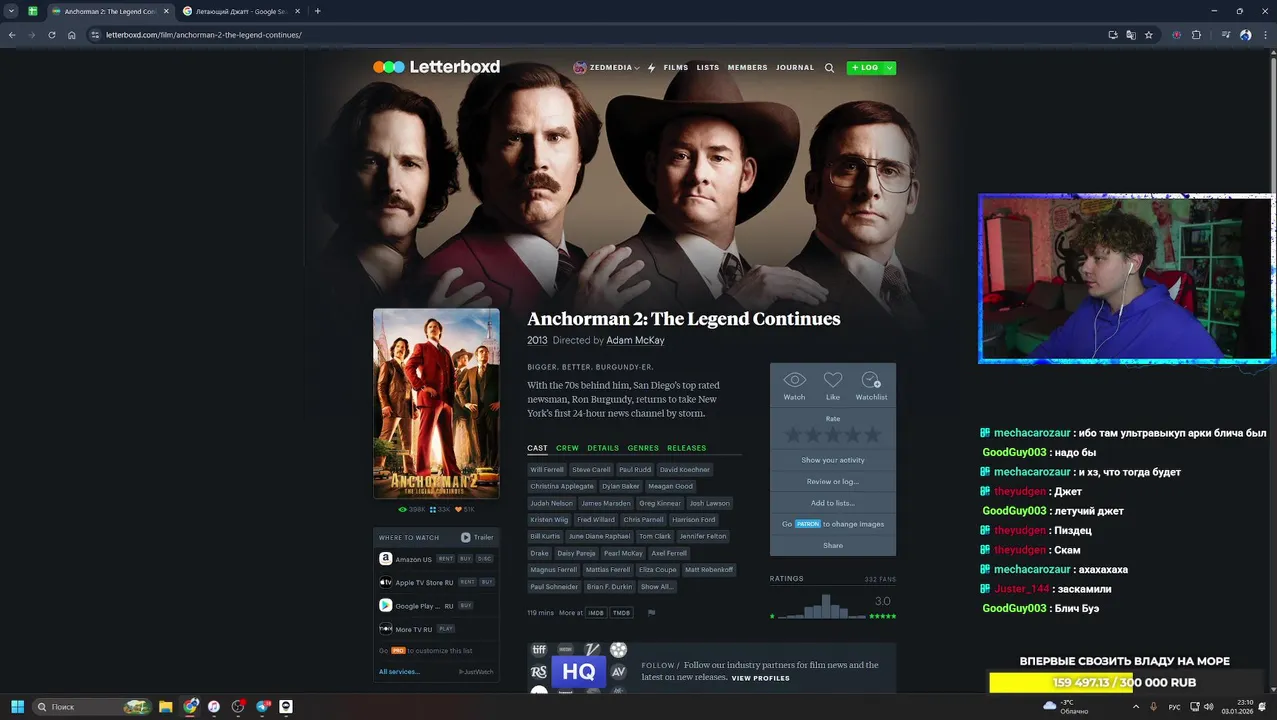Screen dimensions: 1277x720
Task: Reload the page
Action: tap(52, 35)
